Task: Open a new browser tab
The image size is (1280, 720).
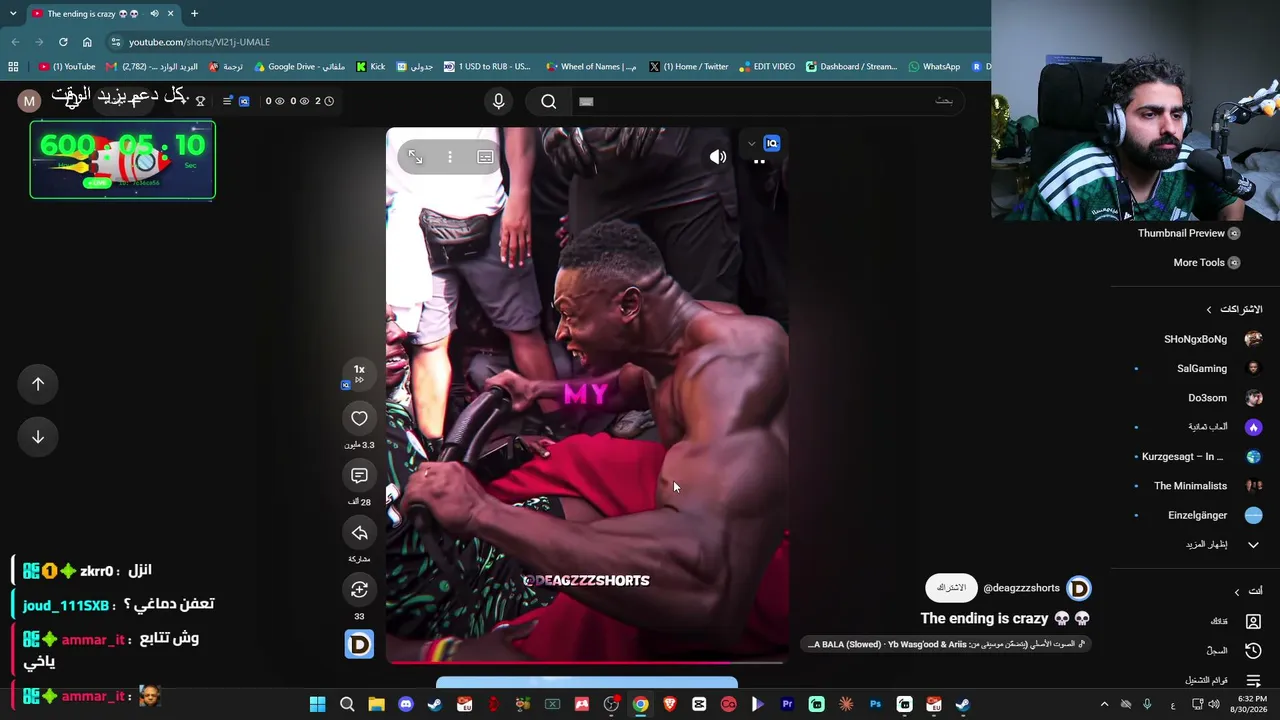Action: (194, 14)
